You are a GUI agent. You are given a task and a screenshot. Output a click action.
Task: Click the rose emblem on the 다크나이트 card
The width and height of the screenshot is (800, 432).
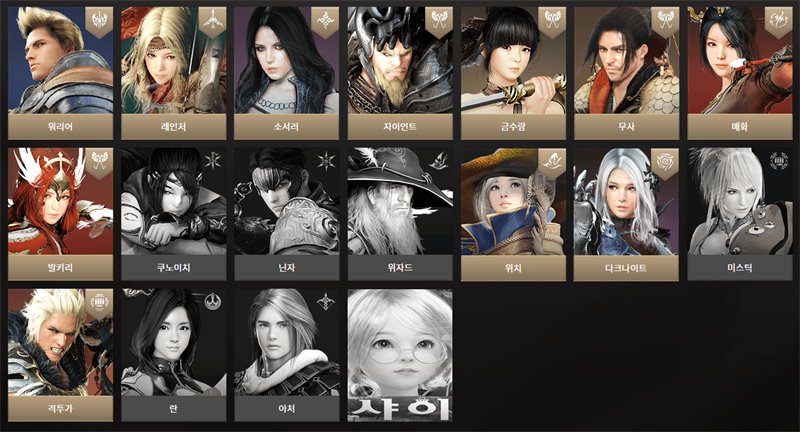(665, 162)
